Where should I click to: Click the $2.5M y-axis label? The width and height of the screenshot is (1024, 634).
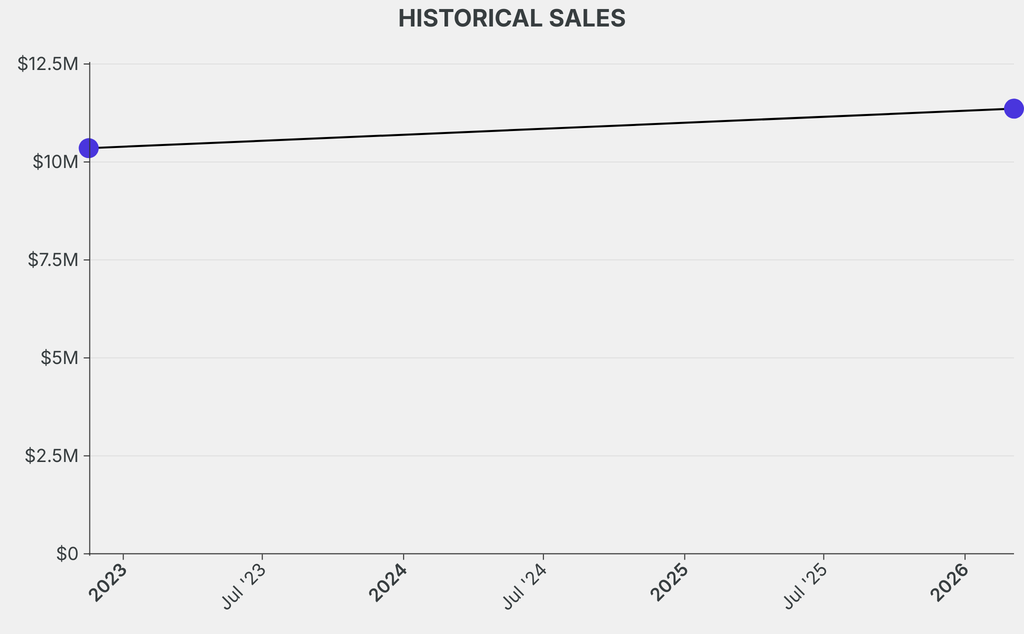(x=52, y=456)
